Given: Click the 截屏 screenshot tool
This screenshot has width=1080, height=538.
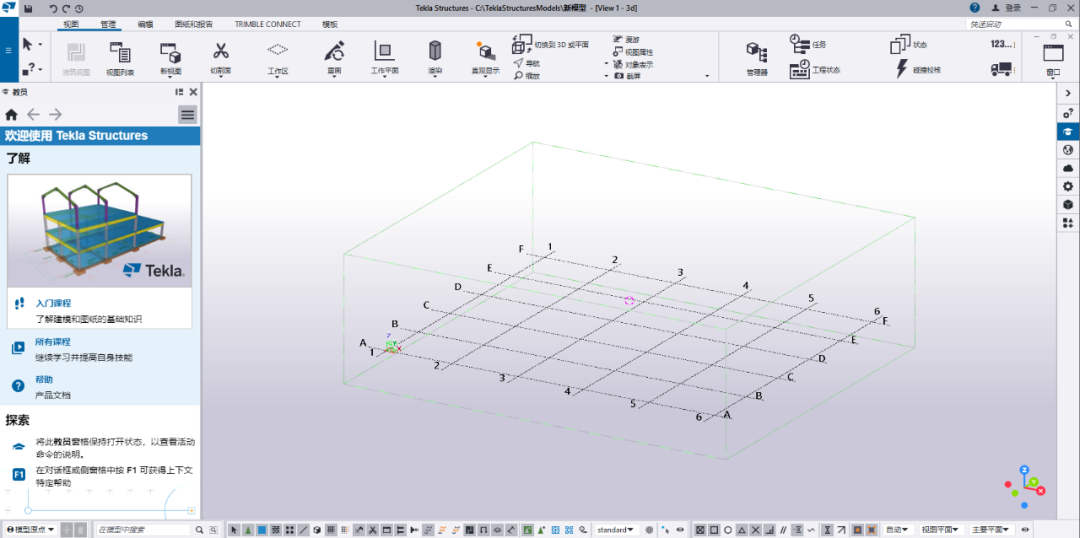Looking at the screenshot, I should click(627, 75).
